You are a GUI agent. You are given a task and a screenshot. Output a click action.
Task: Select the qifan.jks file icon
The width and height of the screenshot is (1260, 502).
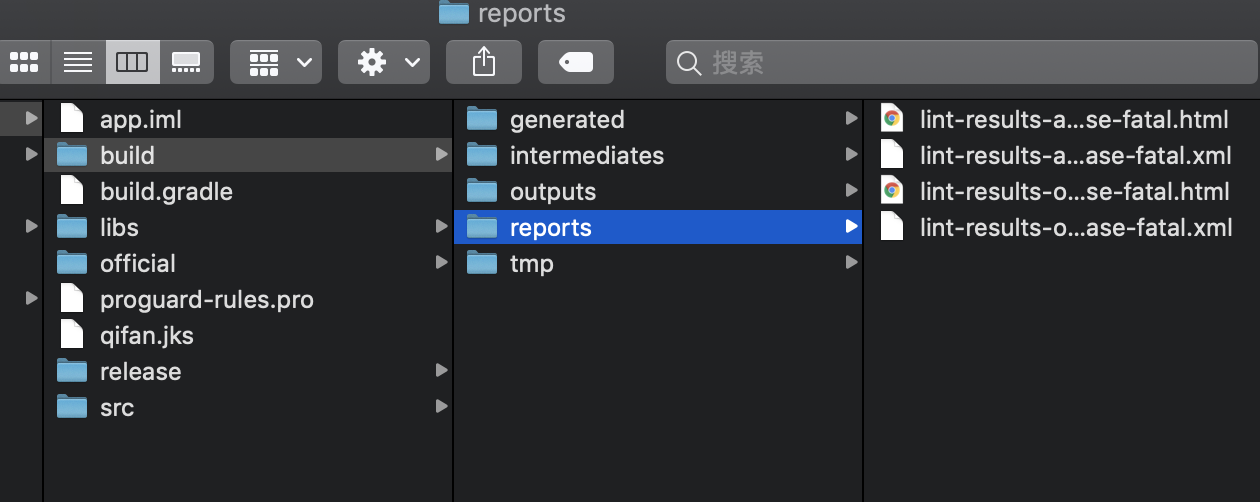[x=72, y=335]
